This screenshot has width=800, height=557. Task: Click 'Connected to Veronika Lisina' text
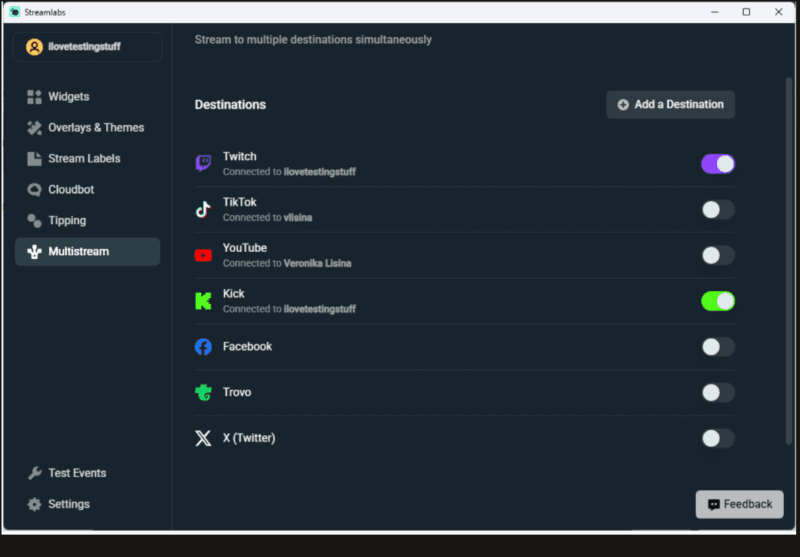point(287,264)
